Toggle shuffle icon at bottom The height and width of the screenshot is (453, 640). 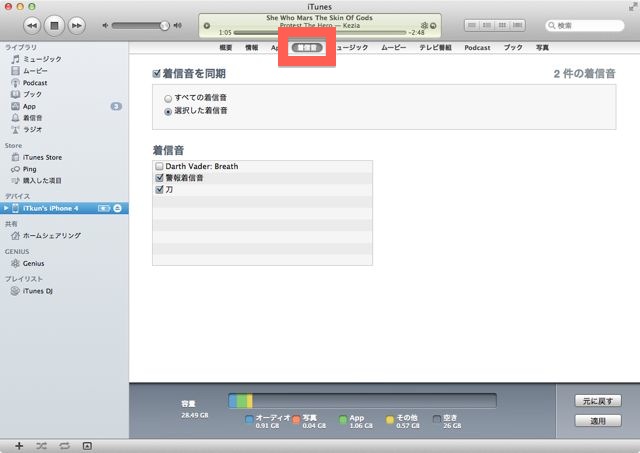(41, 446)
